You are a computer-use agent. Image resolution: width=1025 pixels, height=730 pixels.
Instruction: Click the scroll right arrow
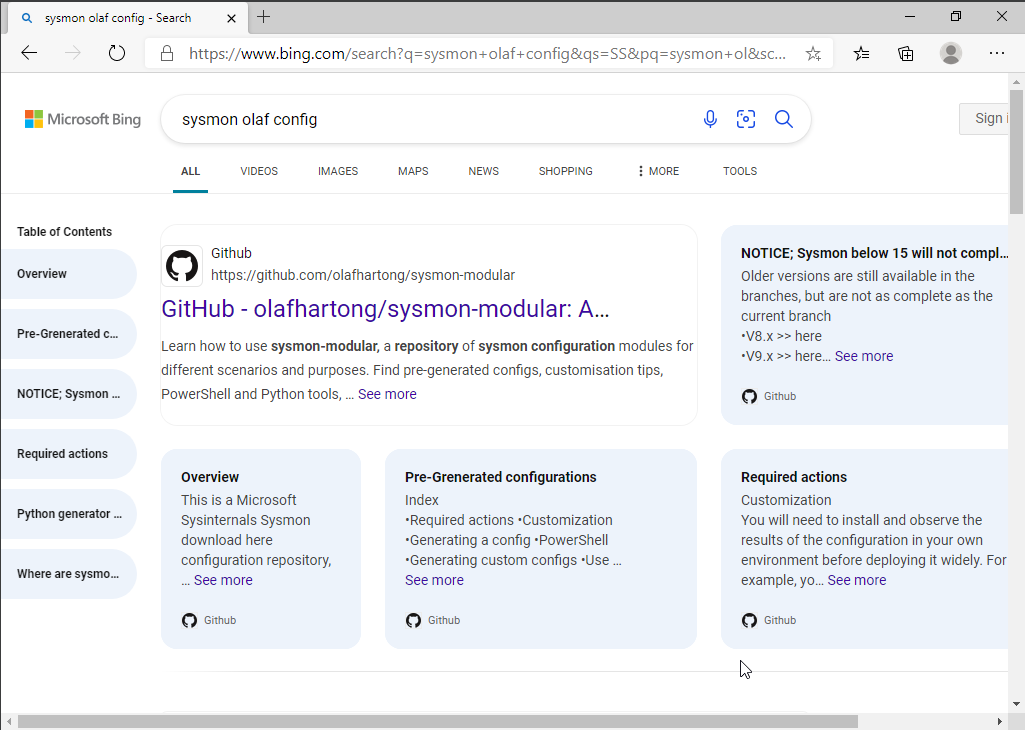click(x=1000, y=722)
